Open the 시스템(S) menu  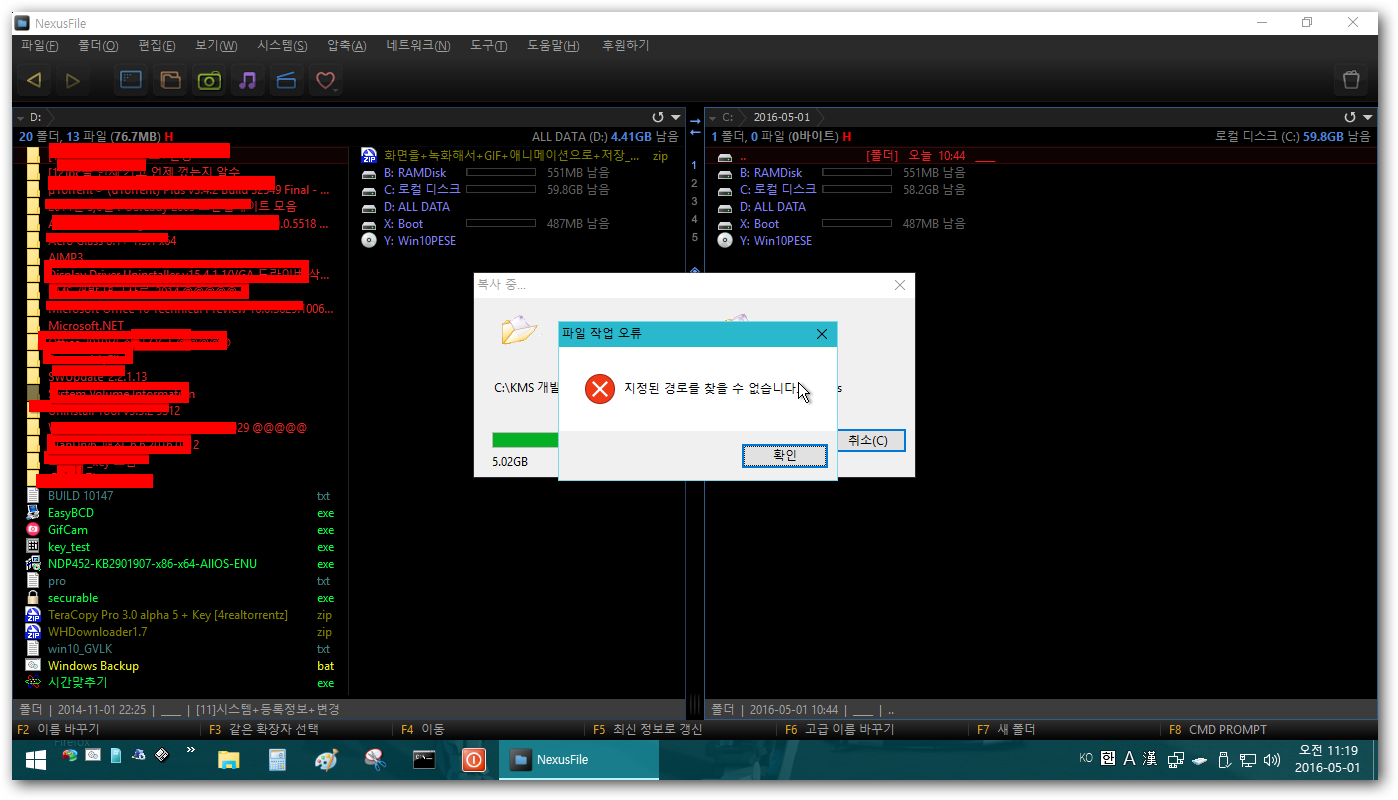(x=282, y=46)
